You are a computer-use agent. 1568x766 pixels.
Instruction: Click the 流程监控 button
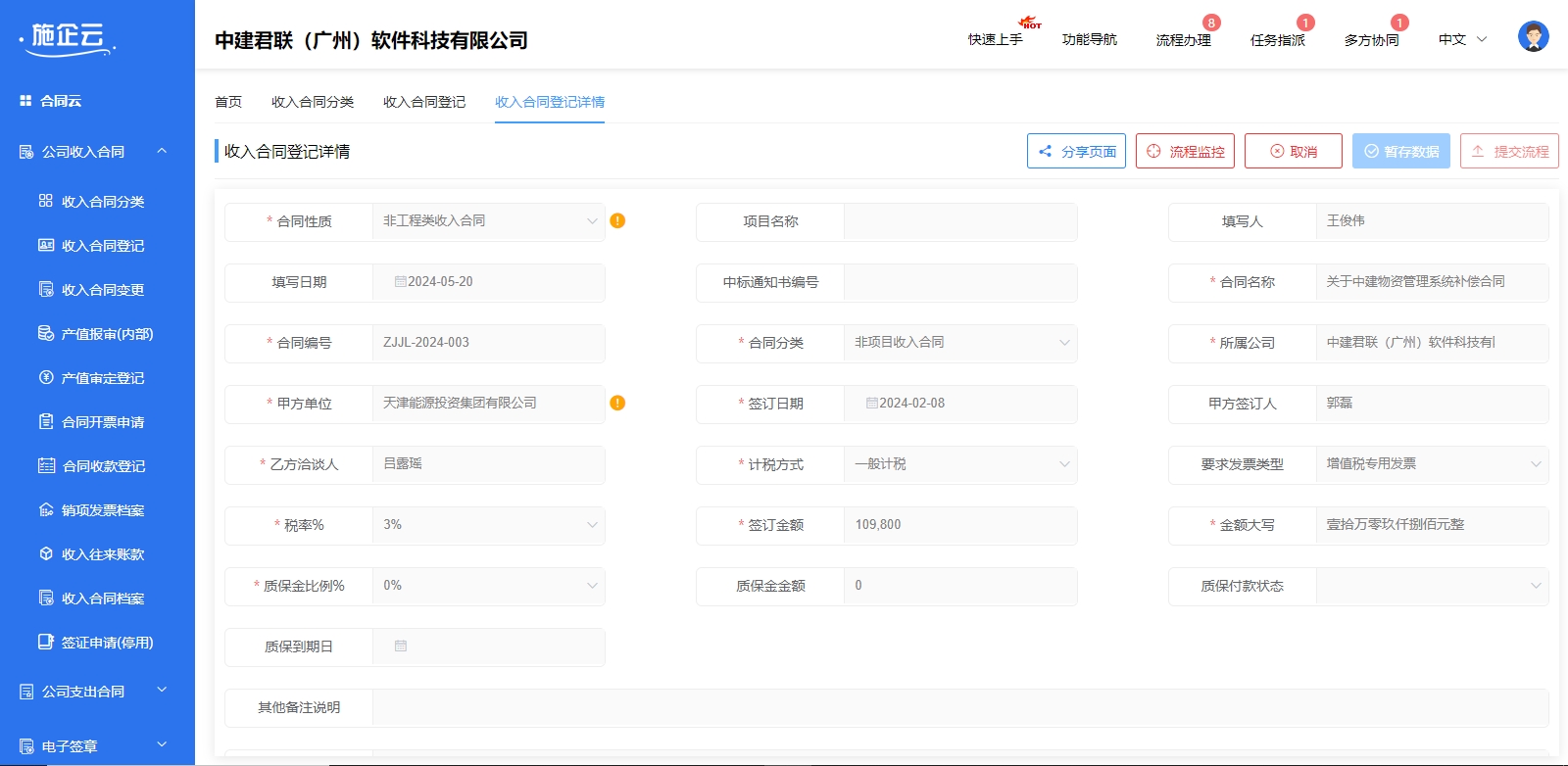tap(1185, 151)
